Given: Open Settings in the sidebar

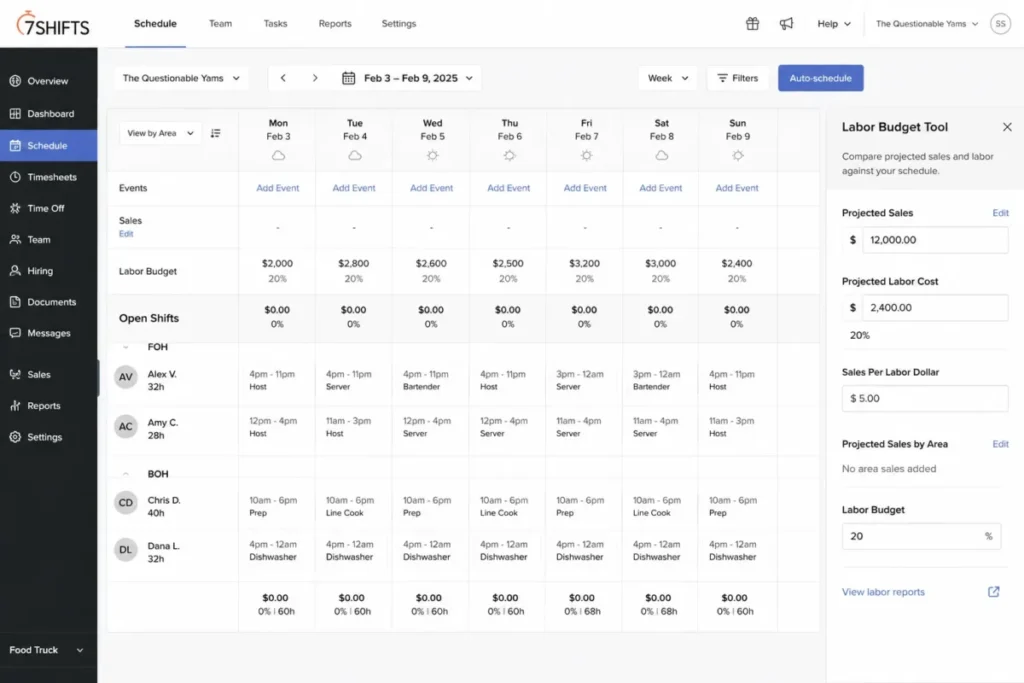Looking at the screenshot, I should tap(48, 437).
